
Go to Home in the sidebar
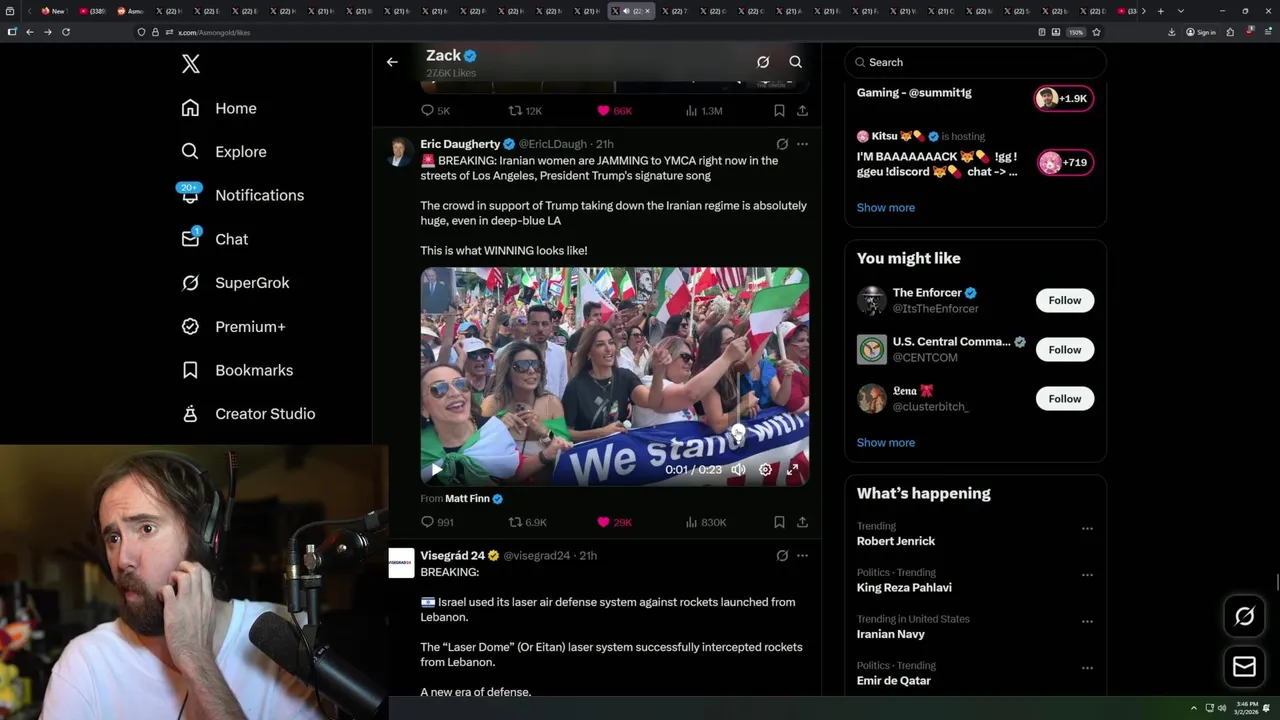(219, 108)
